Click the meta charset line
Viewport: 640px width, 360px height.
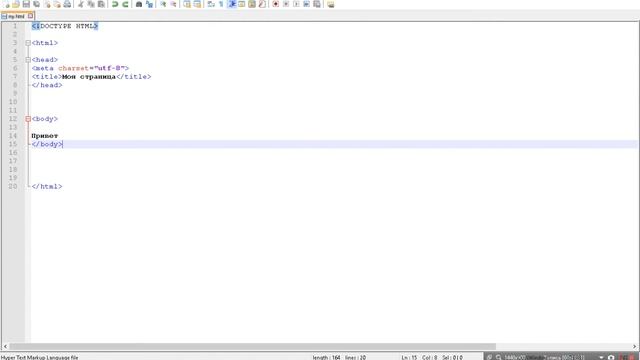(80, 68)
